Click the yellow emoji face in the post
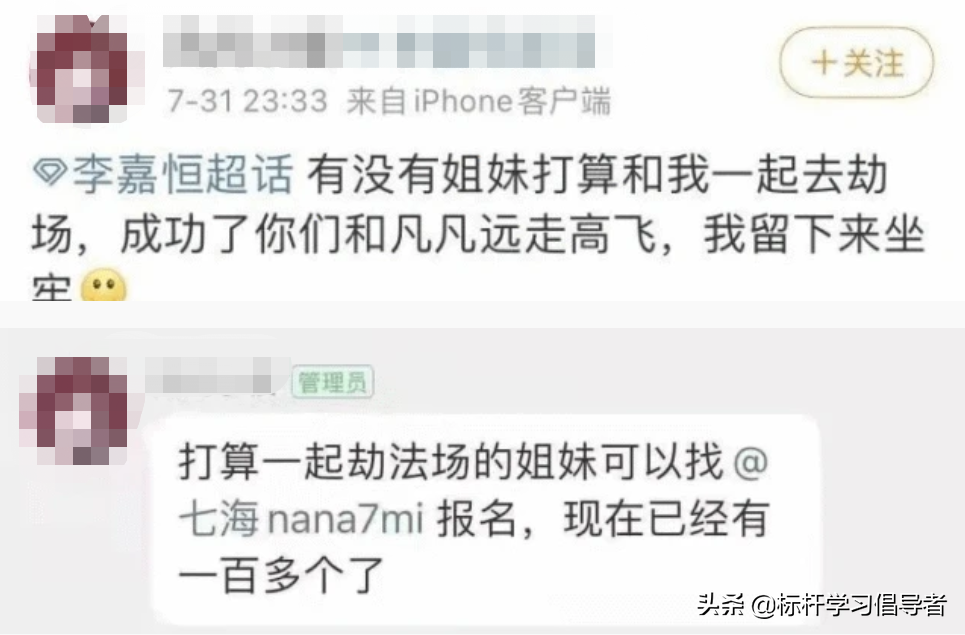Image resolution: width=965 pixels, height=635 pixels. (x=103, y=287)
